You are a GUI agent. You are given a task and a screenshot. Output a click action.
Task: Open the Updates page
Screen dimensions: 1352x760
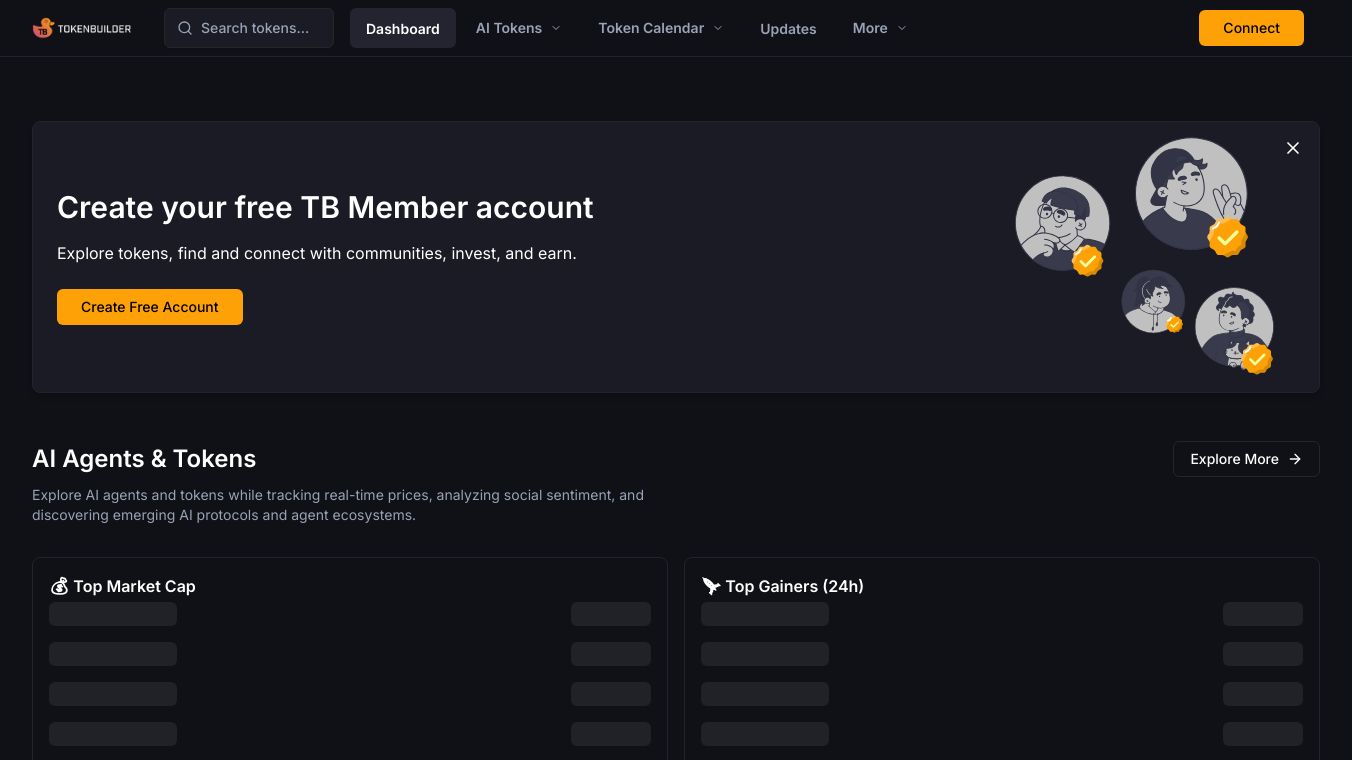pyautogui.click(x=788, y=28)
